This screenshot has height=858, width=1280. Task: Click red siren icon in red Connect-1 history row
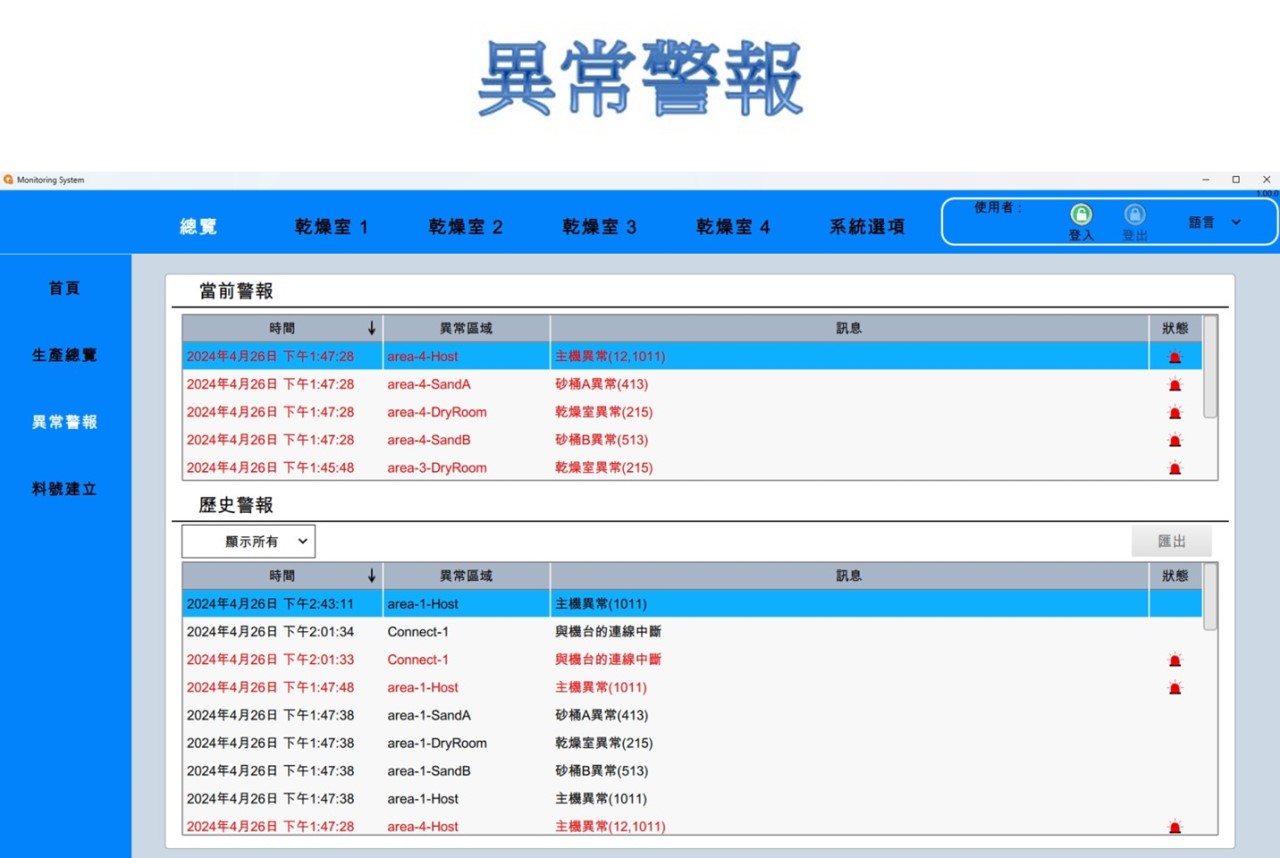click(1174, 660)
